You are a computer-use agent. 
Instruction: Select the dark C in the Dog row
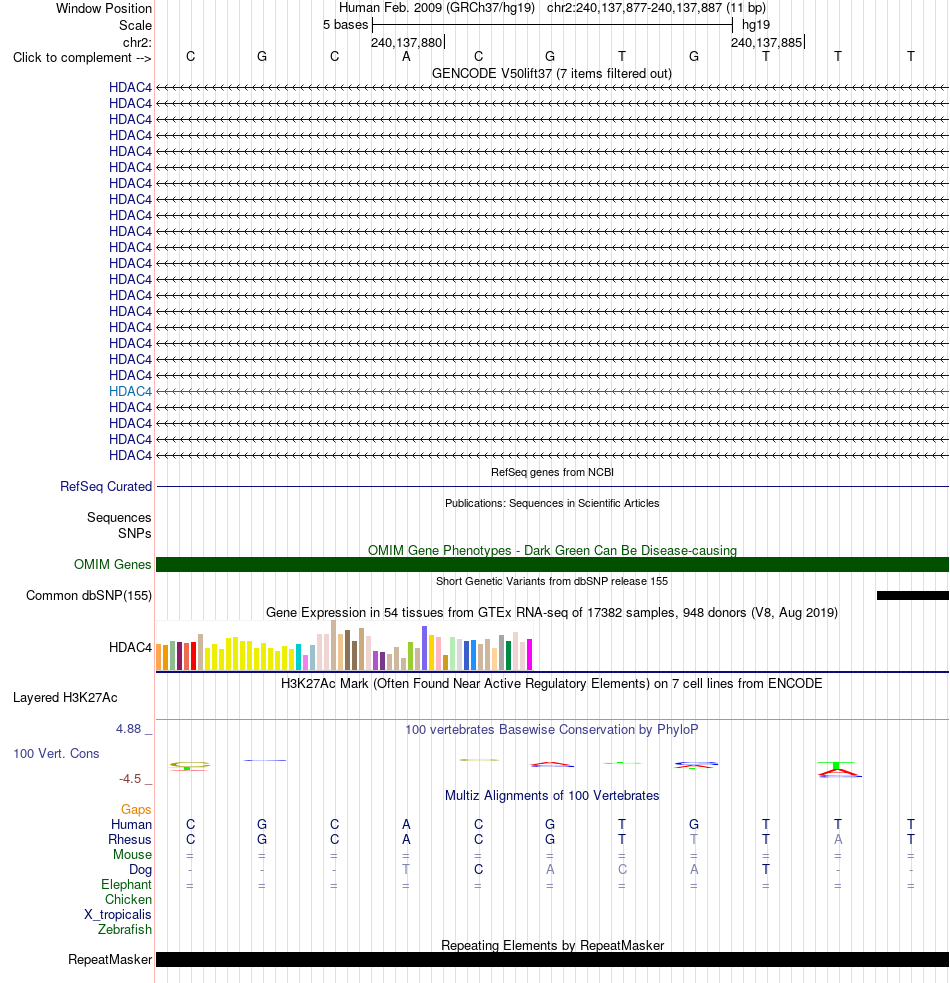coord(478,870)
